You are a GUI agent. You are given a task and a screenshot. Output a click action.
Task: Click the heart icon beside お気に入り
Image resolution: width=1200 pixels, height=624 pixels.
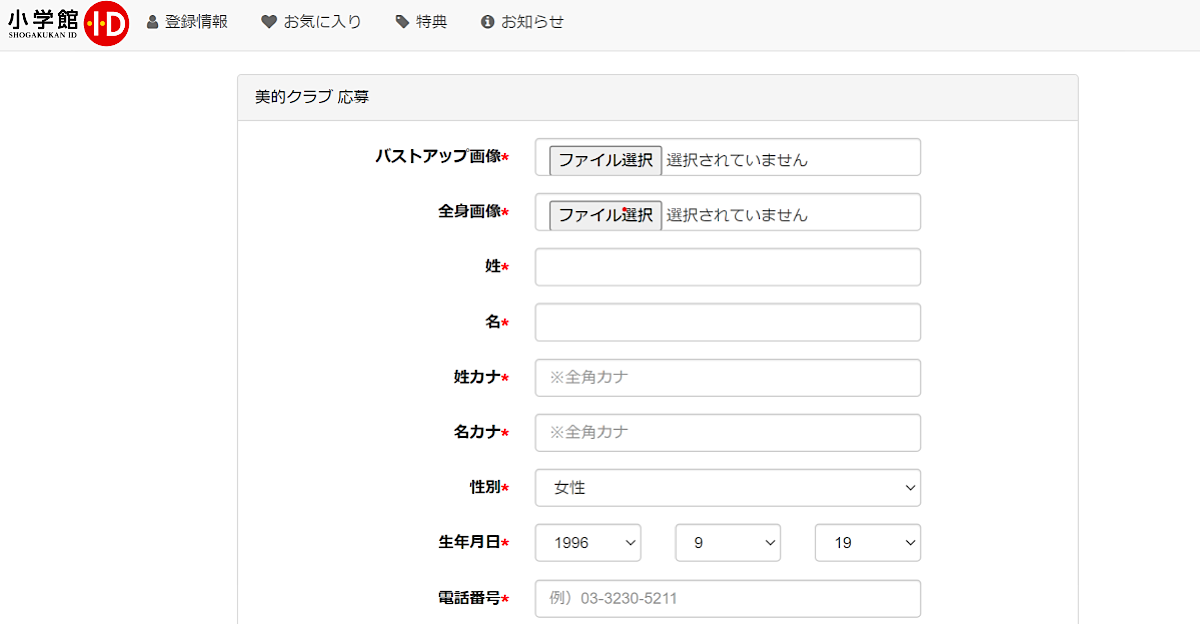(269, 22)
